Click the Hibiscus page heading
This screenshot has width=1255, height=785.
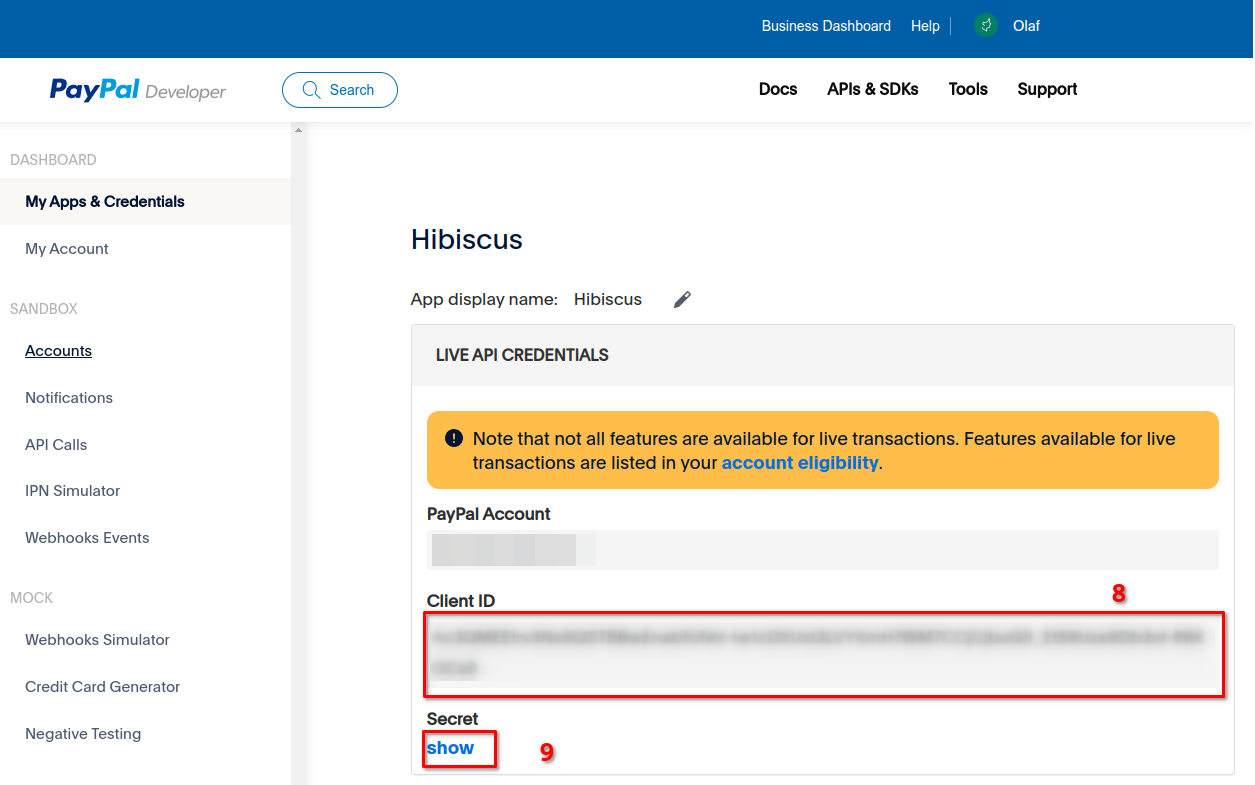(x=467, y=240)
